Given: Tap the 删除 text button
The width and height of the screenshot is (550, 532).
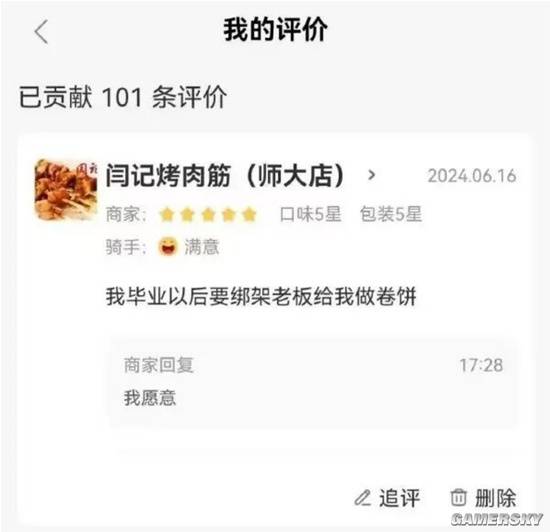Looking at the screenshot, I should [x=496, y=498].
